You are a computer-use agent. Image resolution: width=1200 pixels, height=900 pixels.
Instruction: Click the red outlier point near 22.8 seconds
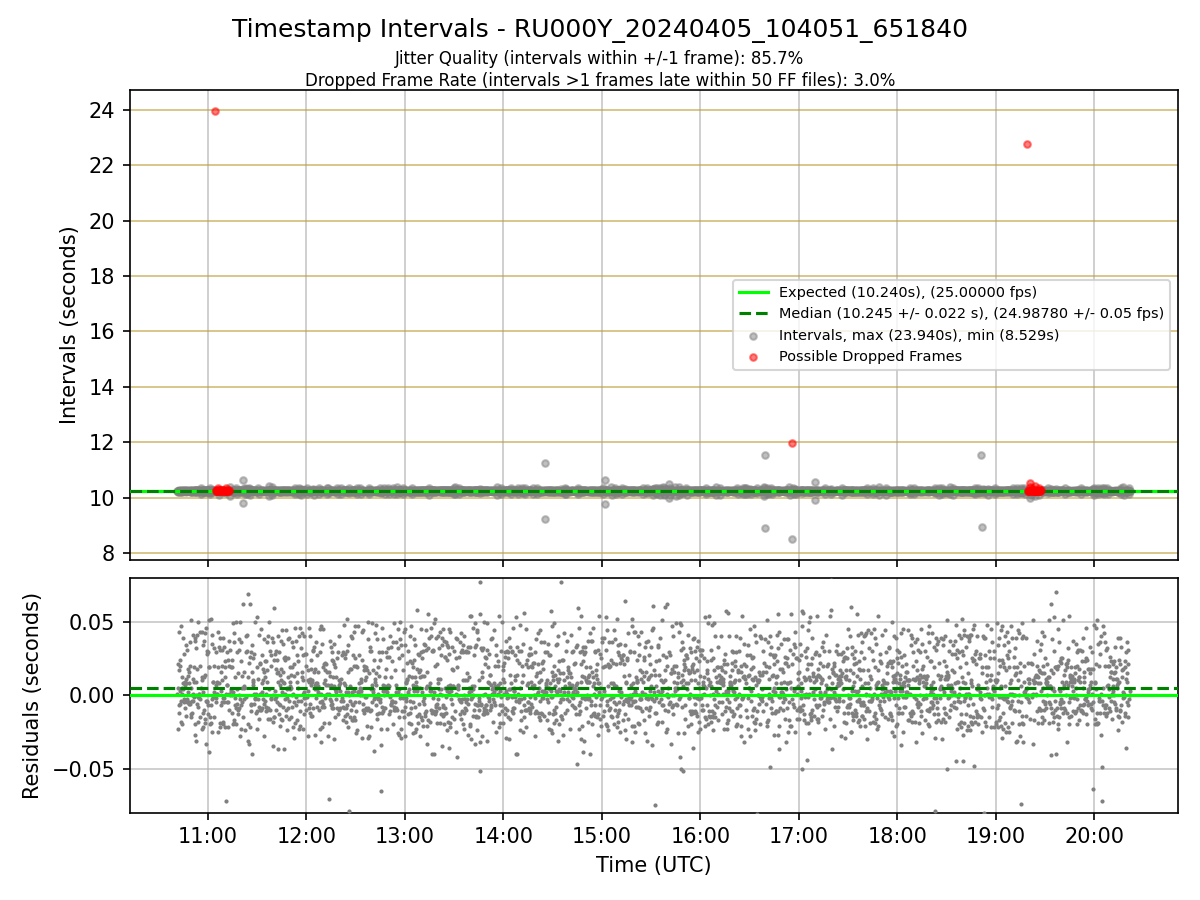click(1027, 144)
